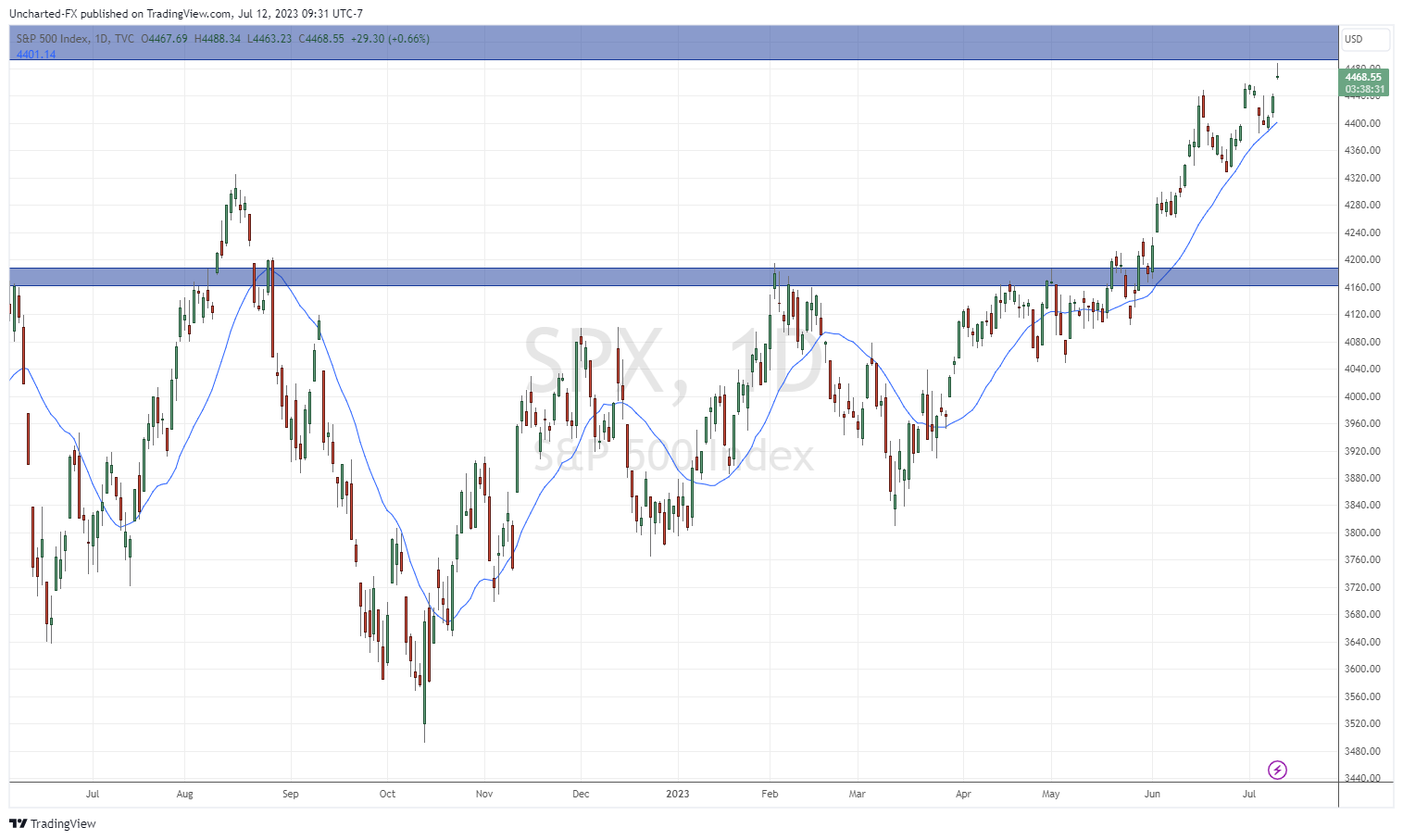Image resolution: width=1403 pixels, height=840 pixels.
Task: Click the 03:38:31 bar countdown timer
Action: 1363,89
